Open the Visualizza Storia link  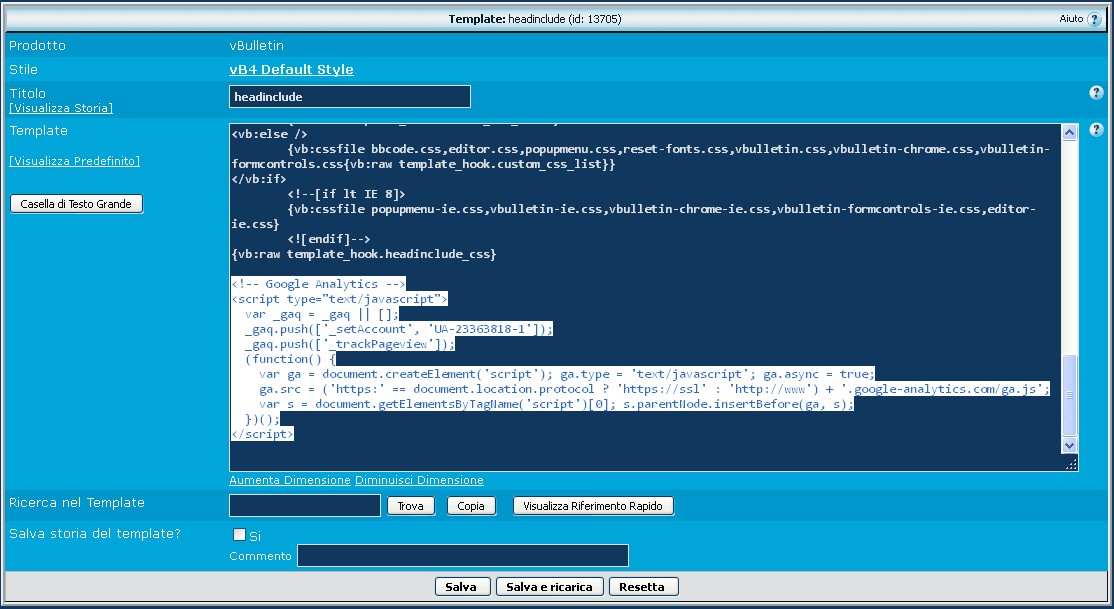point(61,108)
